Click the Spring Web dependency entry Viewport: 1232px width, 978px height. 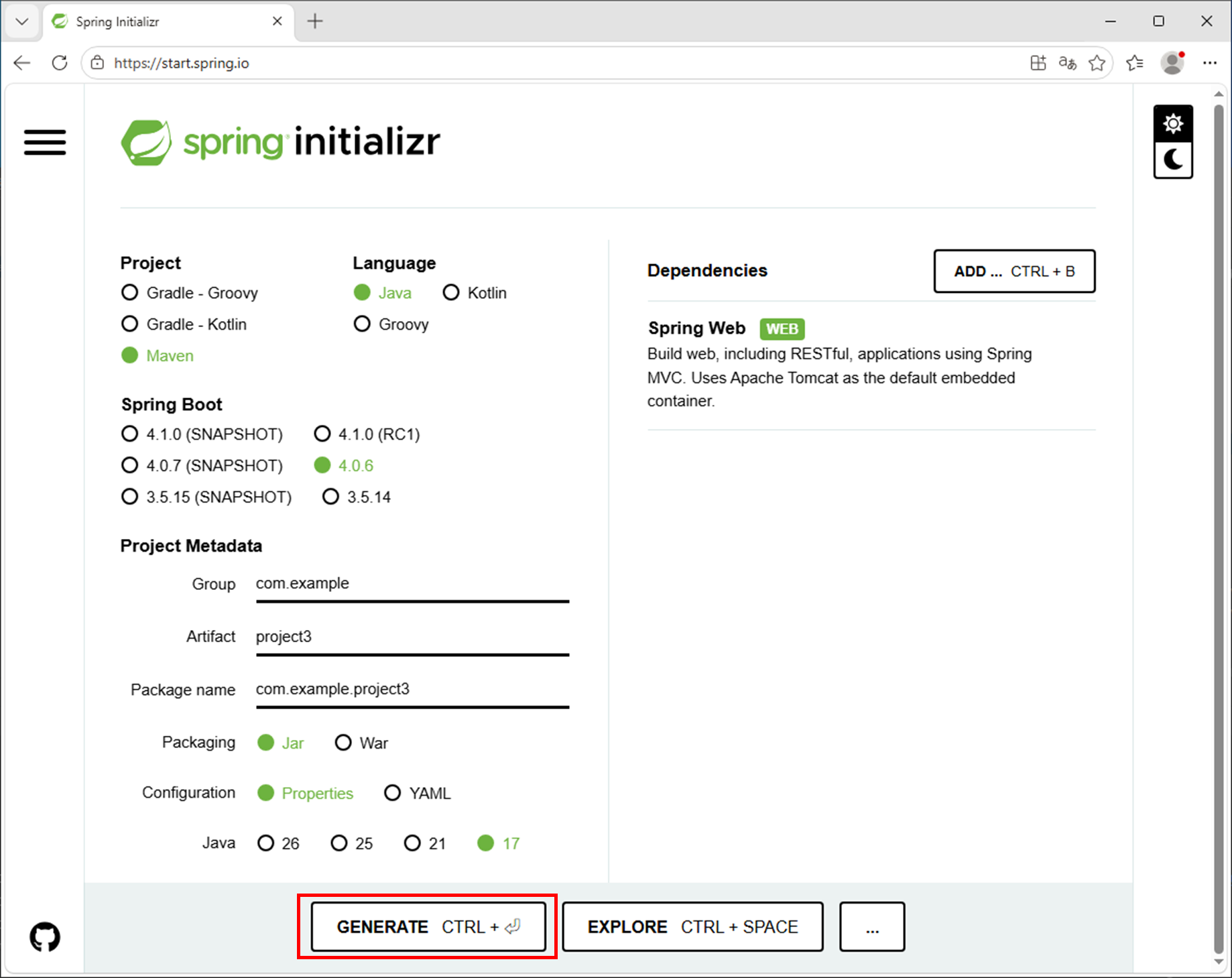pos(871,365)
